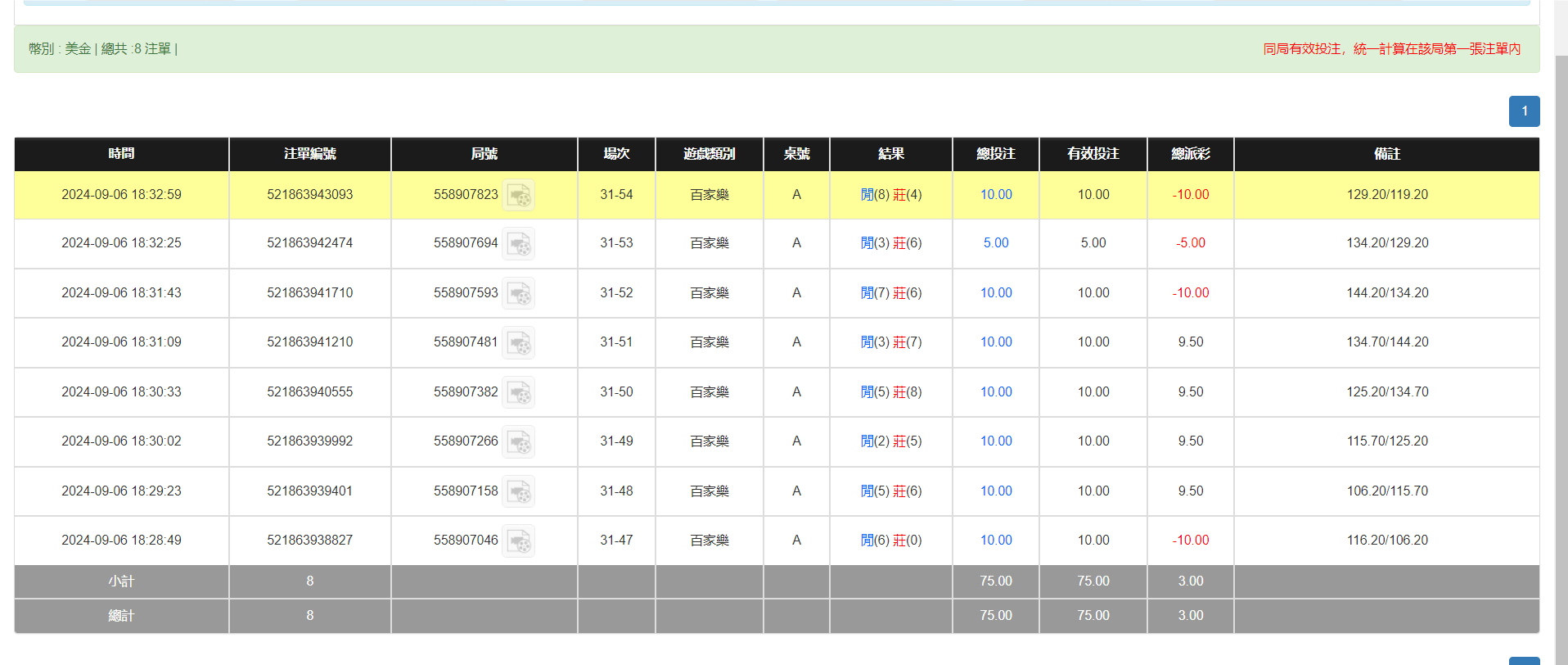Select the 時間 column header
Image resolution: width=1568 pixels, height=665 pixels.
[x=121, y=154]
